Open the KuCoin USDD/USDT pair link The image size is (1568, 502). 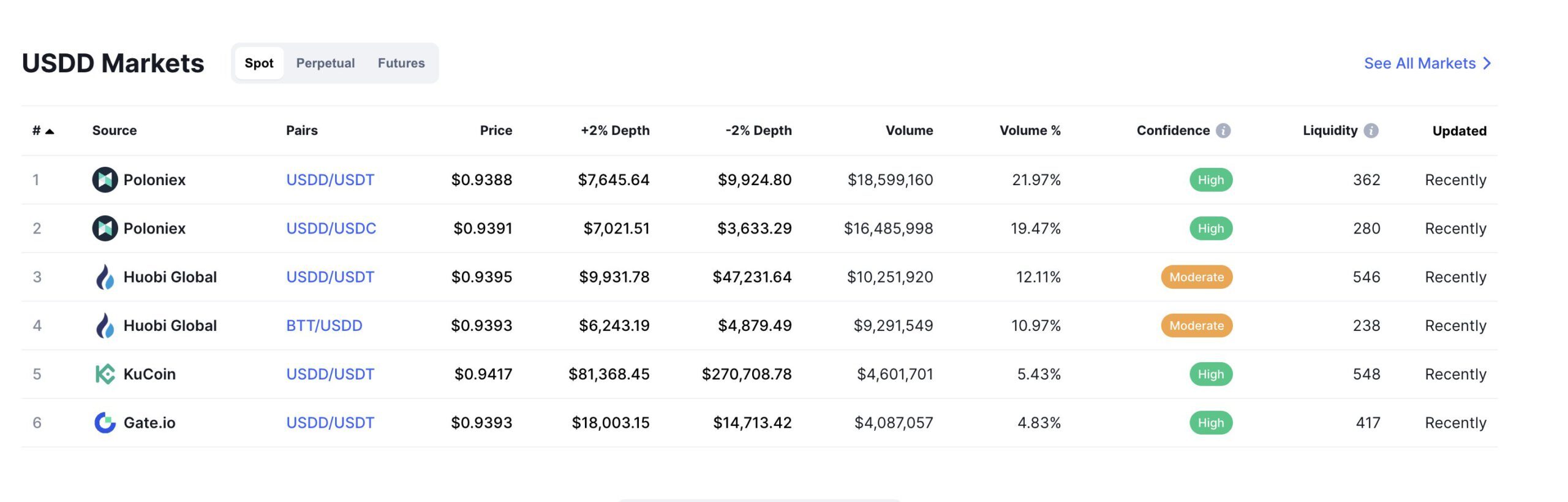point(330,374)
